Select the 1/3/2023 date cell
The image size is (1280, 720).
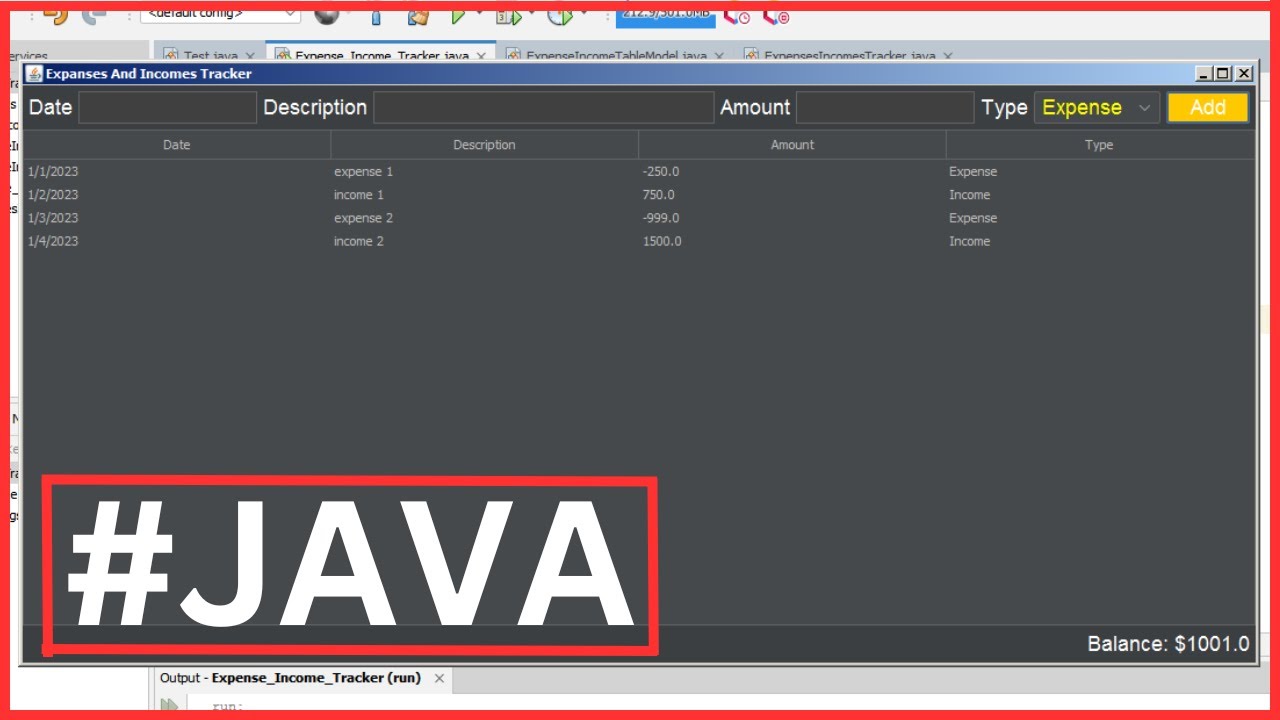176,218
